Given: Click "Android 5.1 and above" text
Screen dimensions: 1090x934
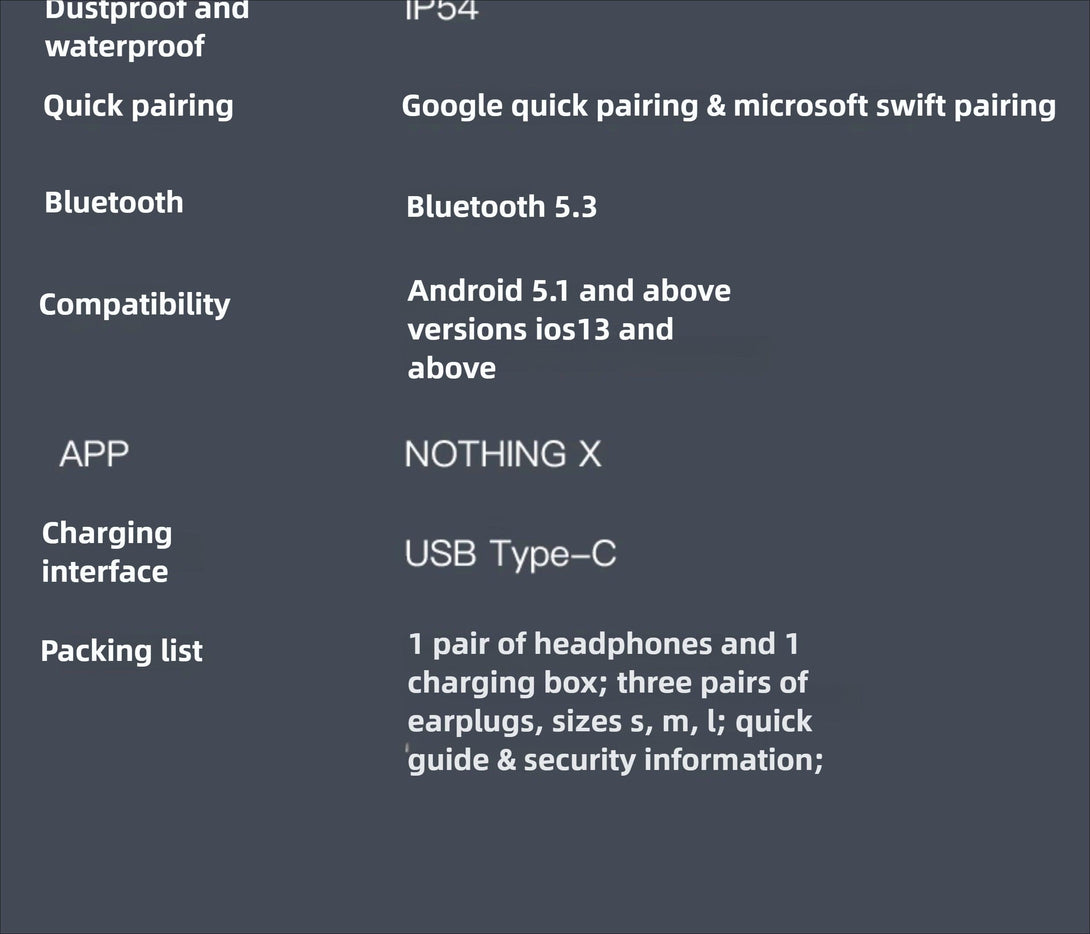Looking at the screenshot, I should point(569,290).
